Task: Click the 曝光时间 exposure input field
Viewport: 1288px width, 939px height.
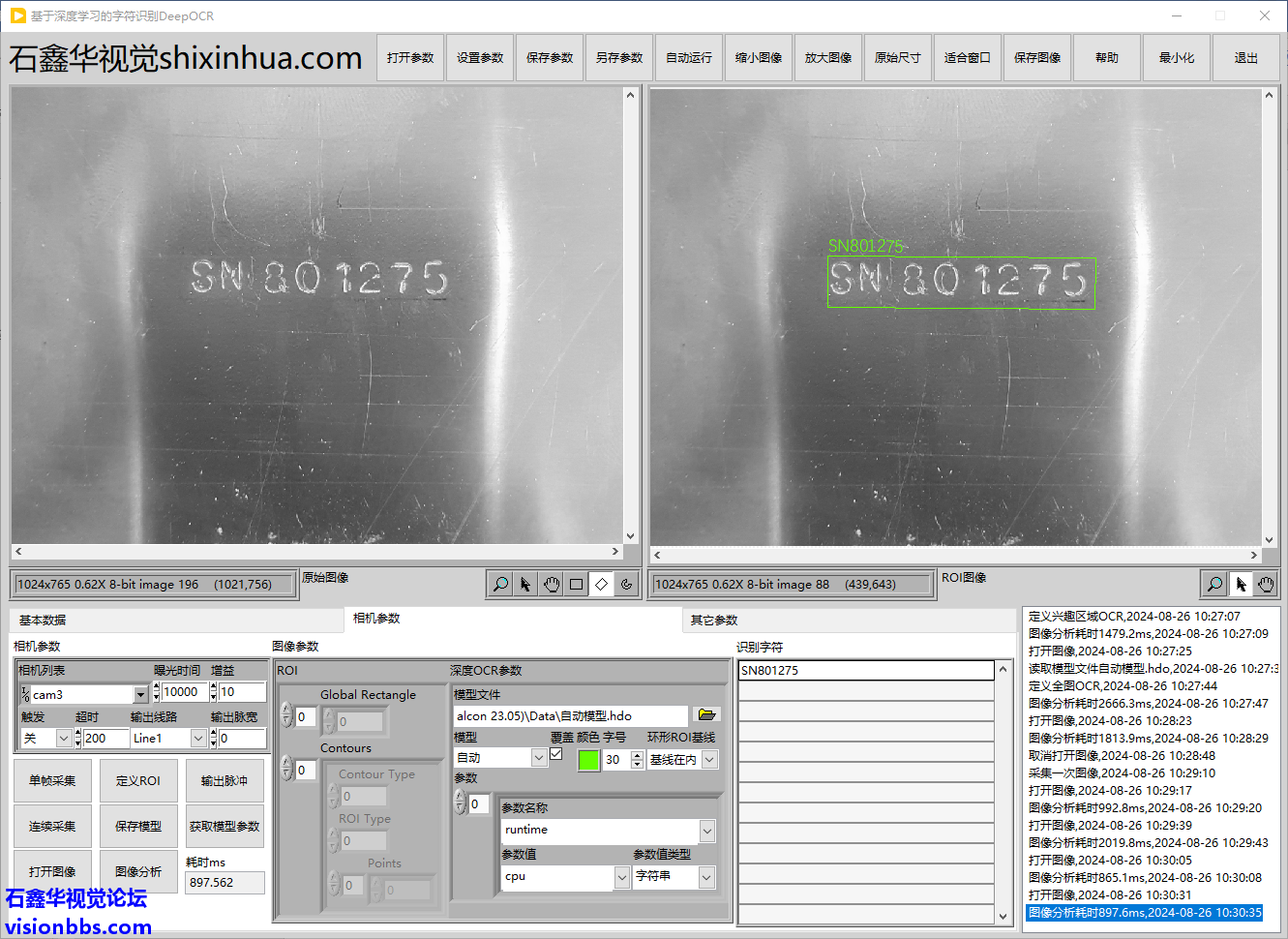Action: [182, 692]
